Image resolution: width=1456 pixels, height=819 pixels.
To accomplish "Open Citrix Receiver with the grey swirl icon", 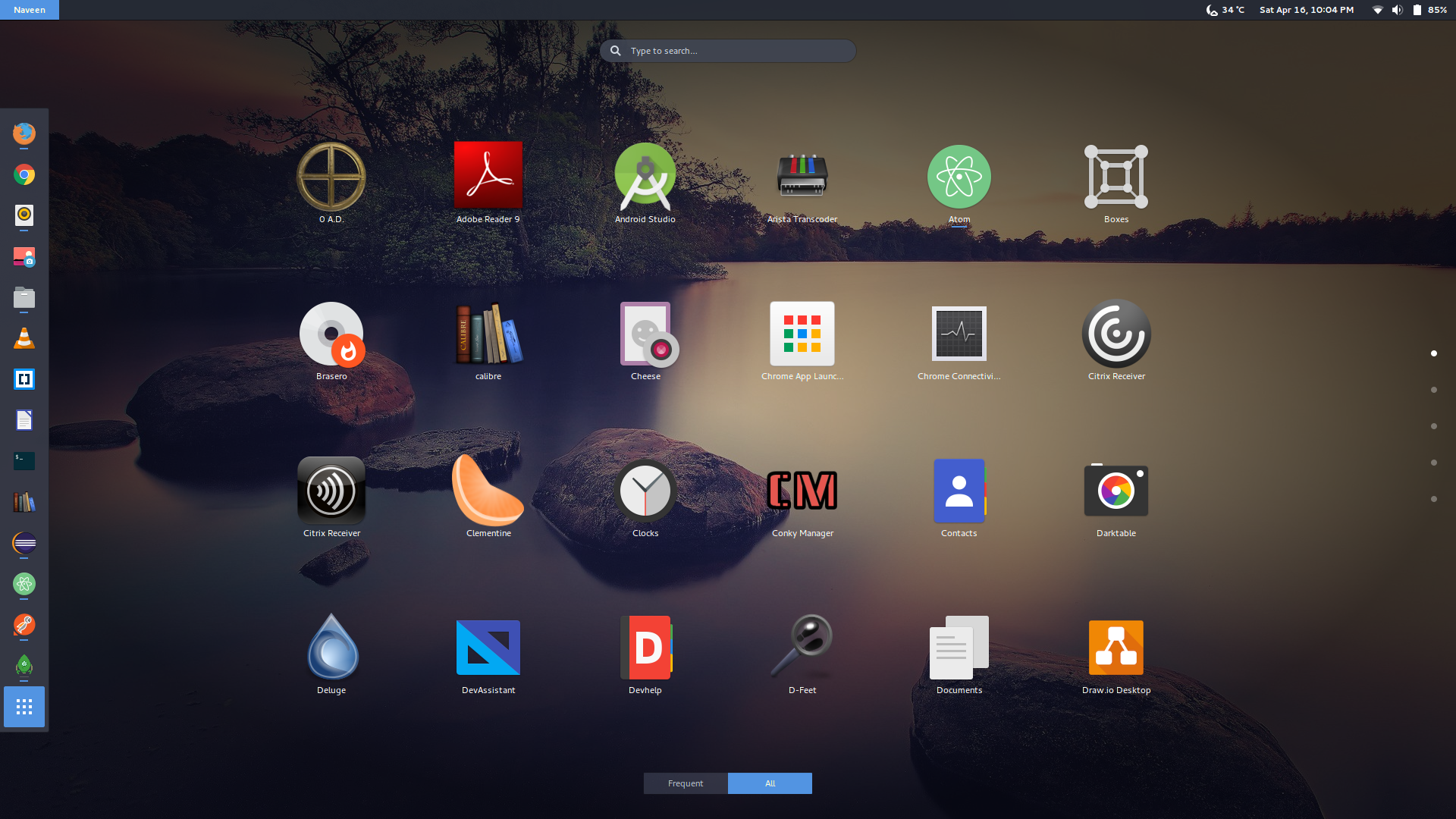I will pos(1116,334).
